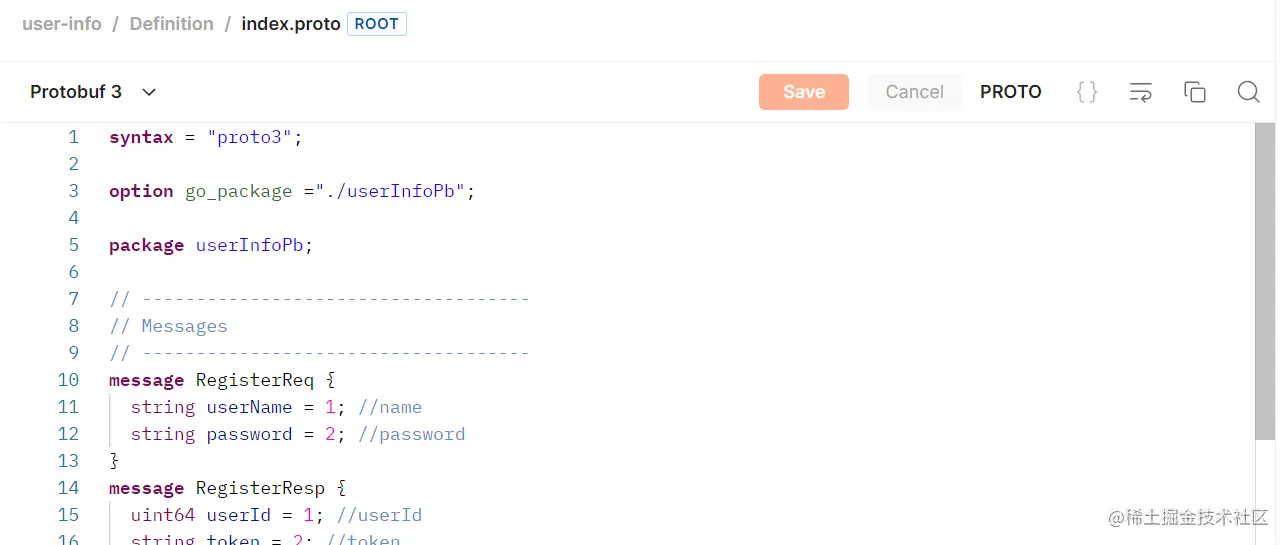Go to user-info breadcrumb
This screenshot has height=545, width=1286.
point(62,24)
